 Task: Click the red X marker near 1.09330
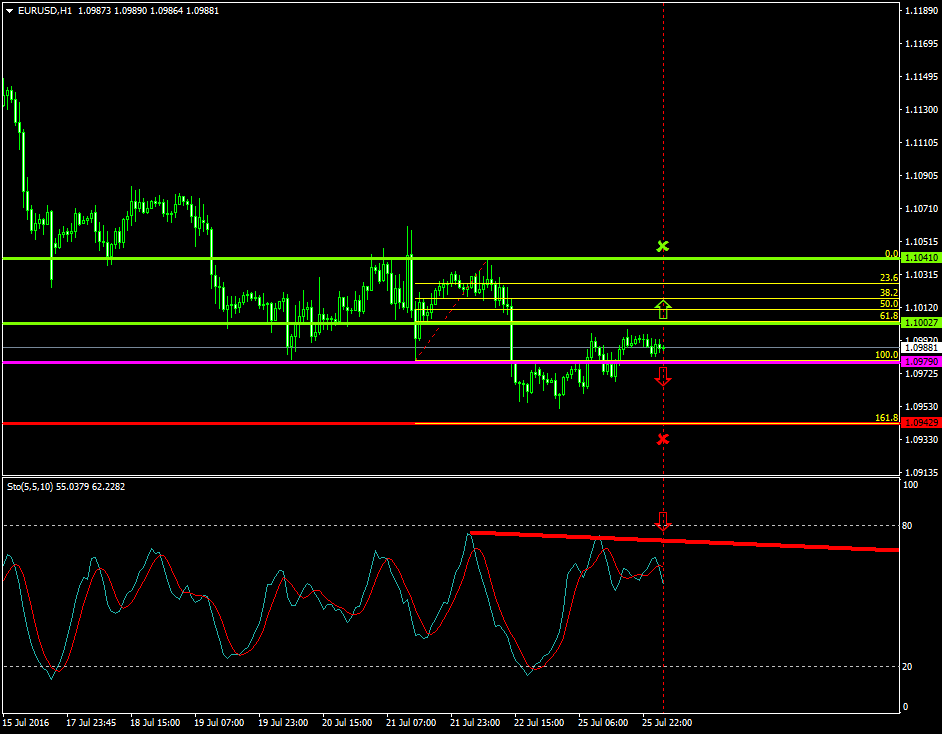click(662, 439)
